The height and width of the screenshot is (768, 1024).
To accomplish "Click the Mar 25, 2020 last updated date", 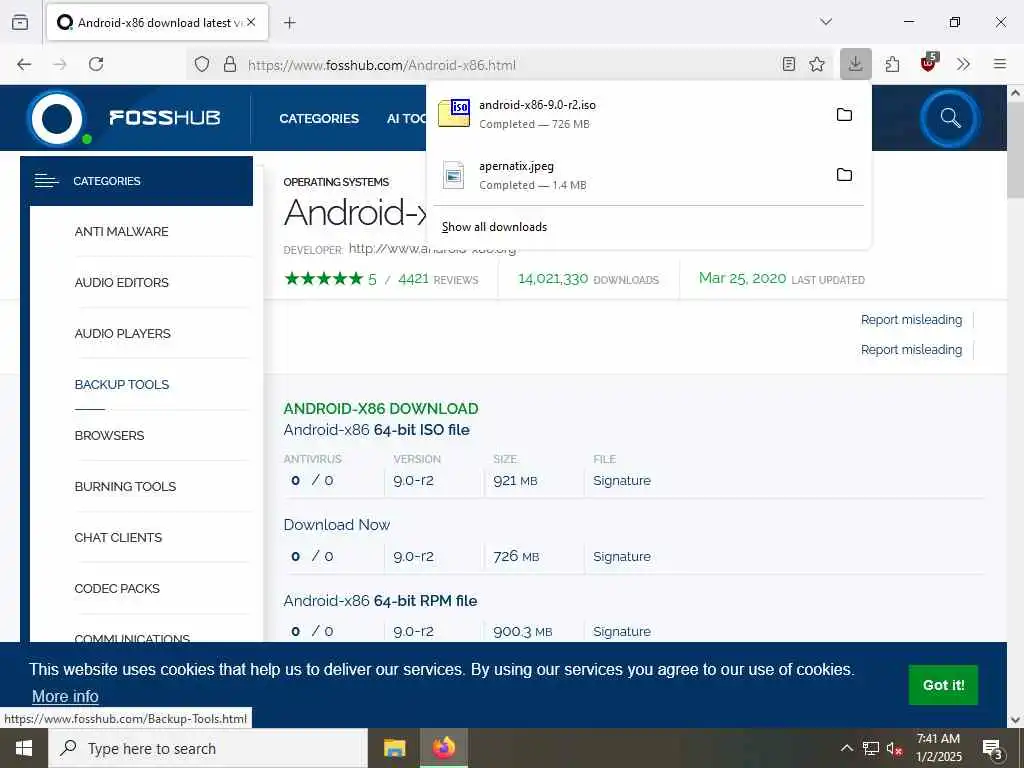I will 782,278.
